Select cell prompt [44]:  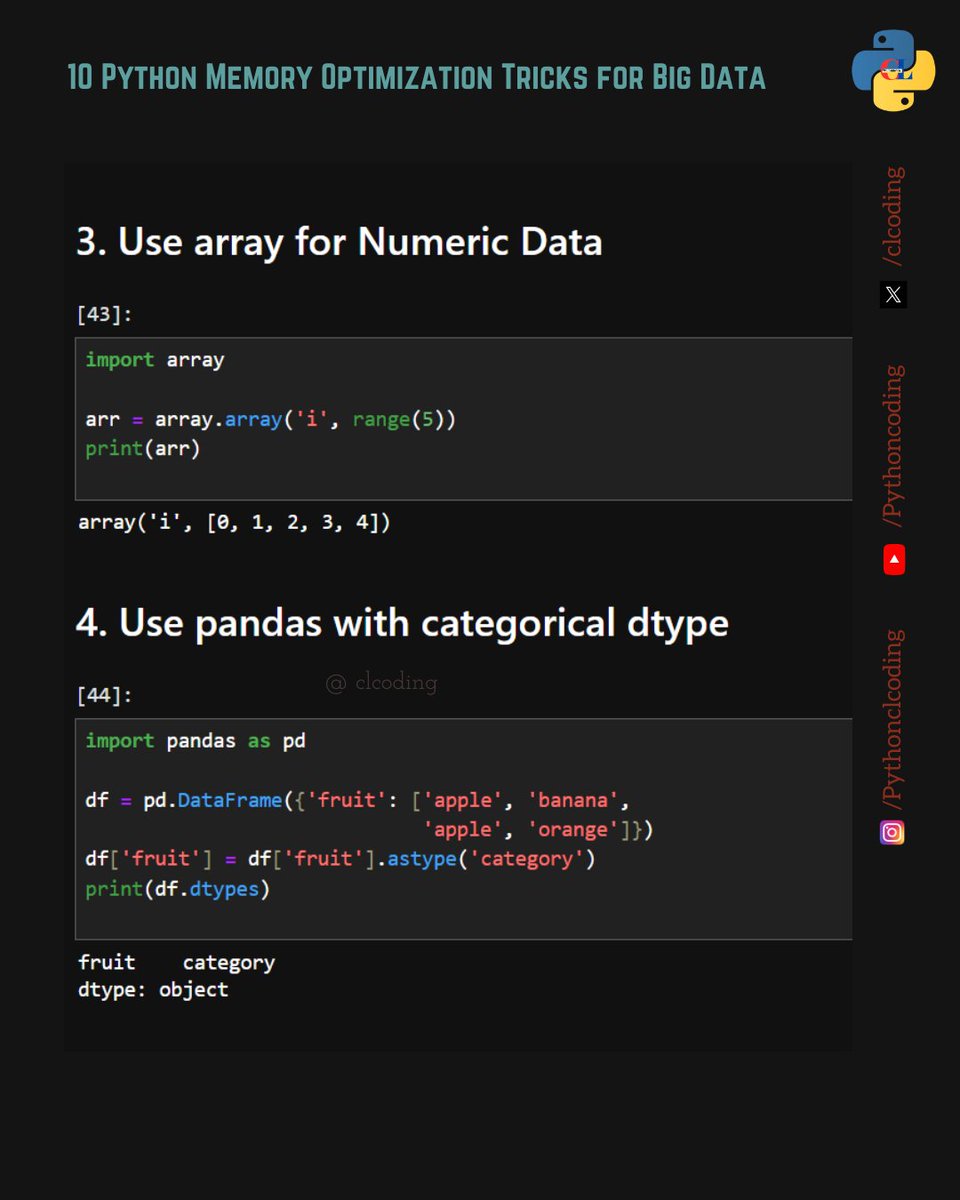point(104,695)
